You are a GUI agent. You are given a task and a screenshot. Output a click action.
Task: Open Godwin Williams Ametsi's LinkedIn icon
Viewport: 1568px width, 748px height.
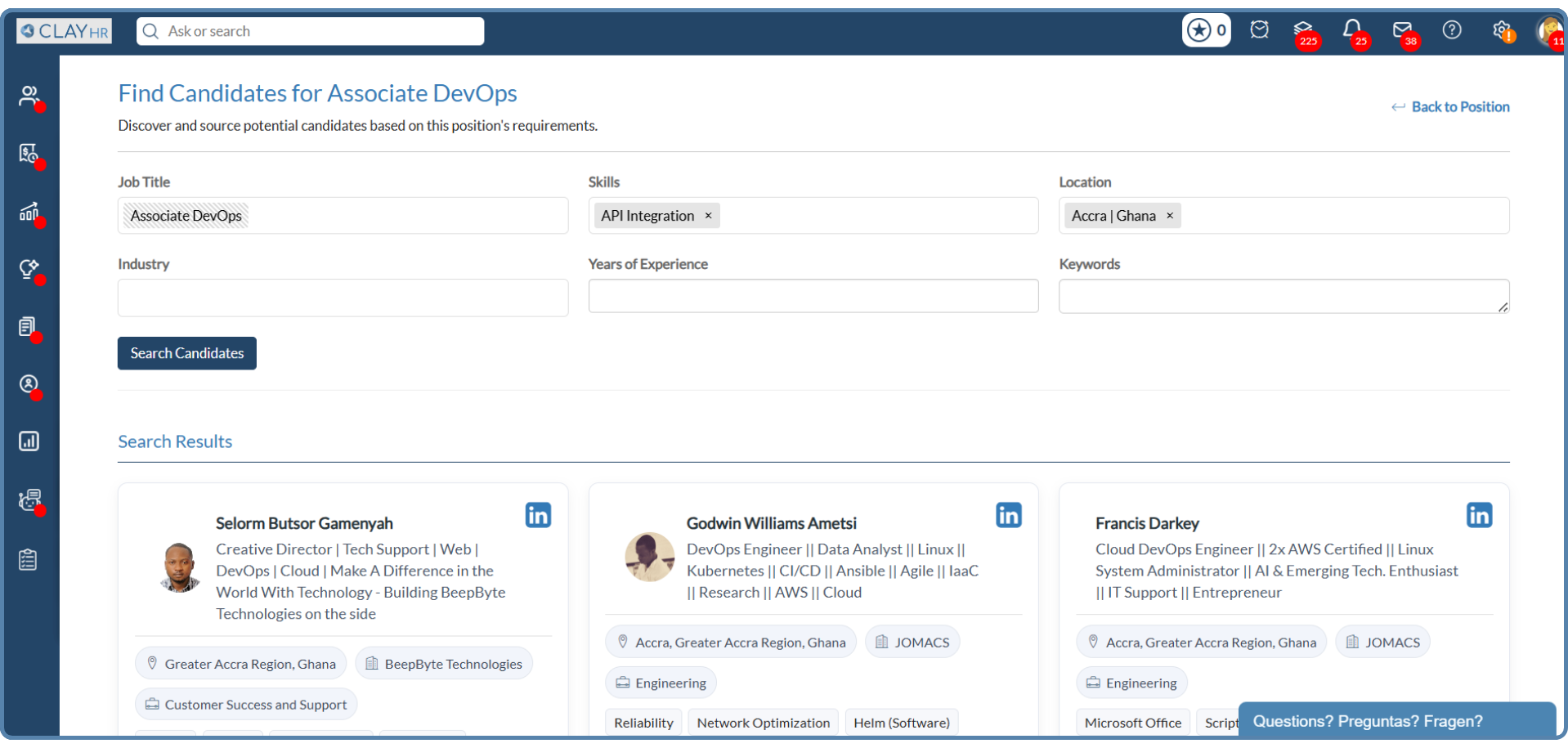click(x=1009, y=515)
